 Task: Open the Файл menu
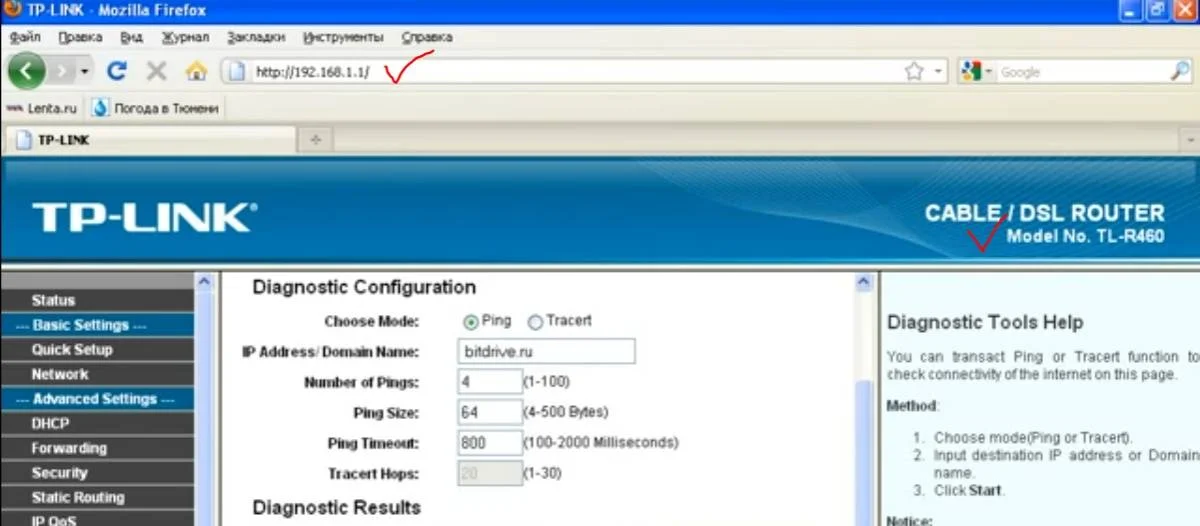pyautogui.click(x=24, y=37)
